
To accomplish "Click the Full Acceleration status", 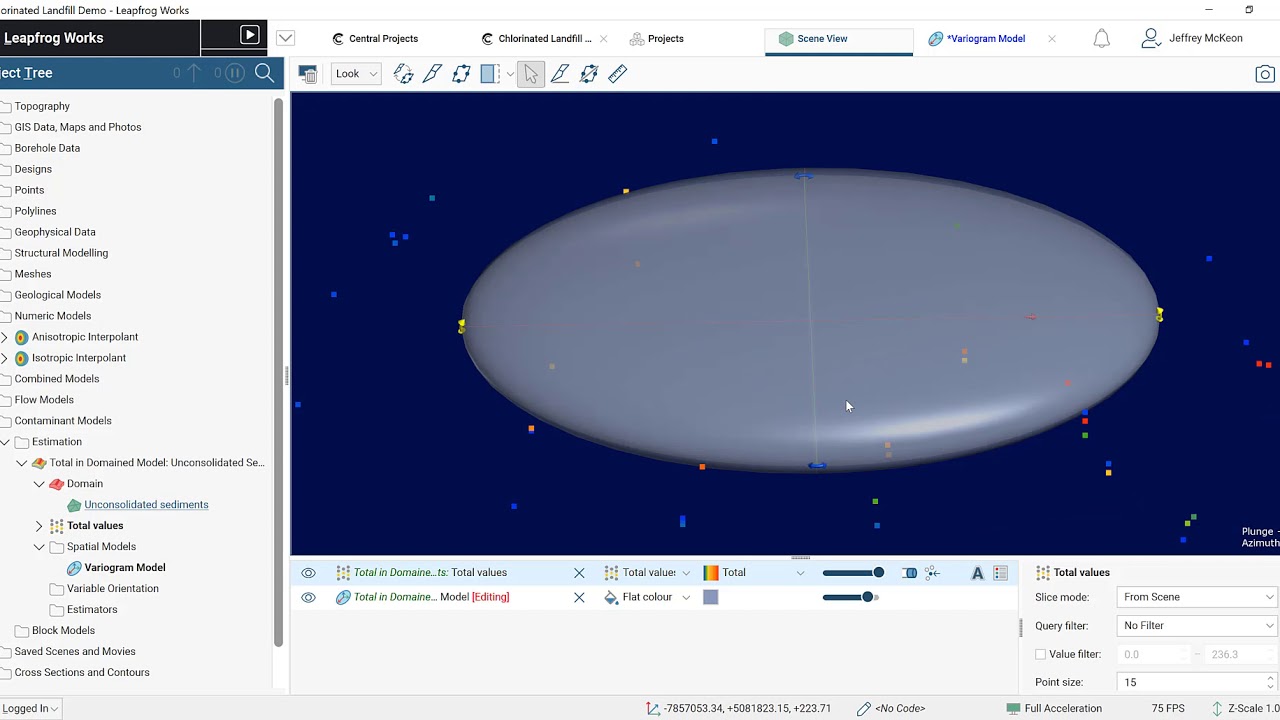I will click(x=1054, y=708).
